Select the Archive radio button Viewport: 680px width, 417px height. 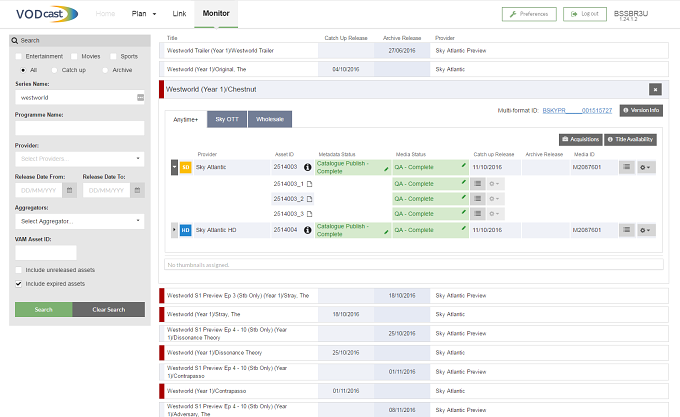pos(105,70)
